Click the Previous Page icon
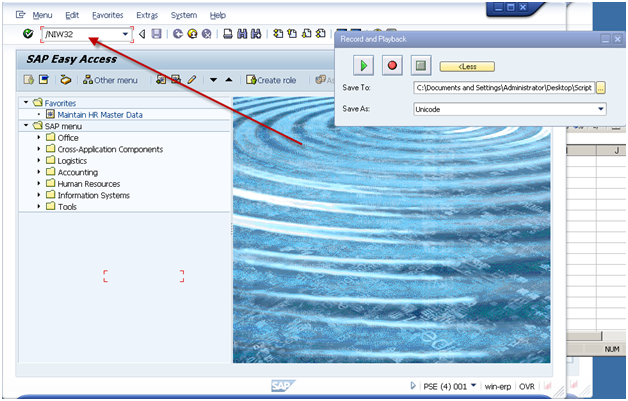628x401 pixels. coord(292,34)
